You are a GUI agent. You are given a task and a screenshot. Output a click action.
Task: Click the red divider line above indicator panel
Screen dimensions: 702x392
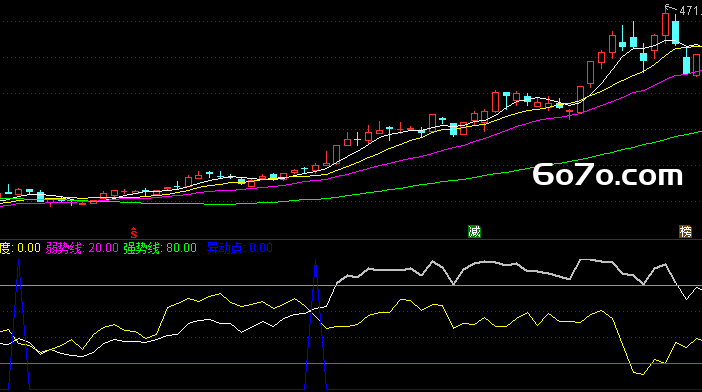(x=351, y=239)
